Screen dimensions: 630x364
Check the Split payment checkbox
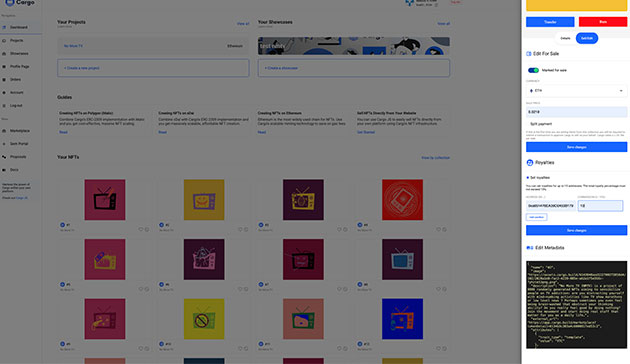[x=528, y=124]
